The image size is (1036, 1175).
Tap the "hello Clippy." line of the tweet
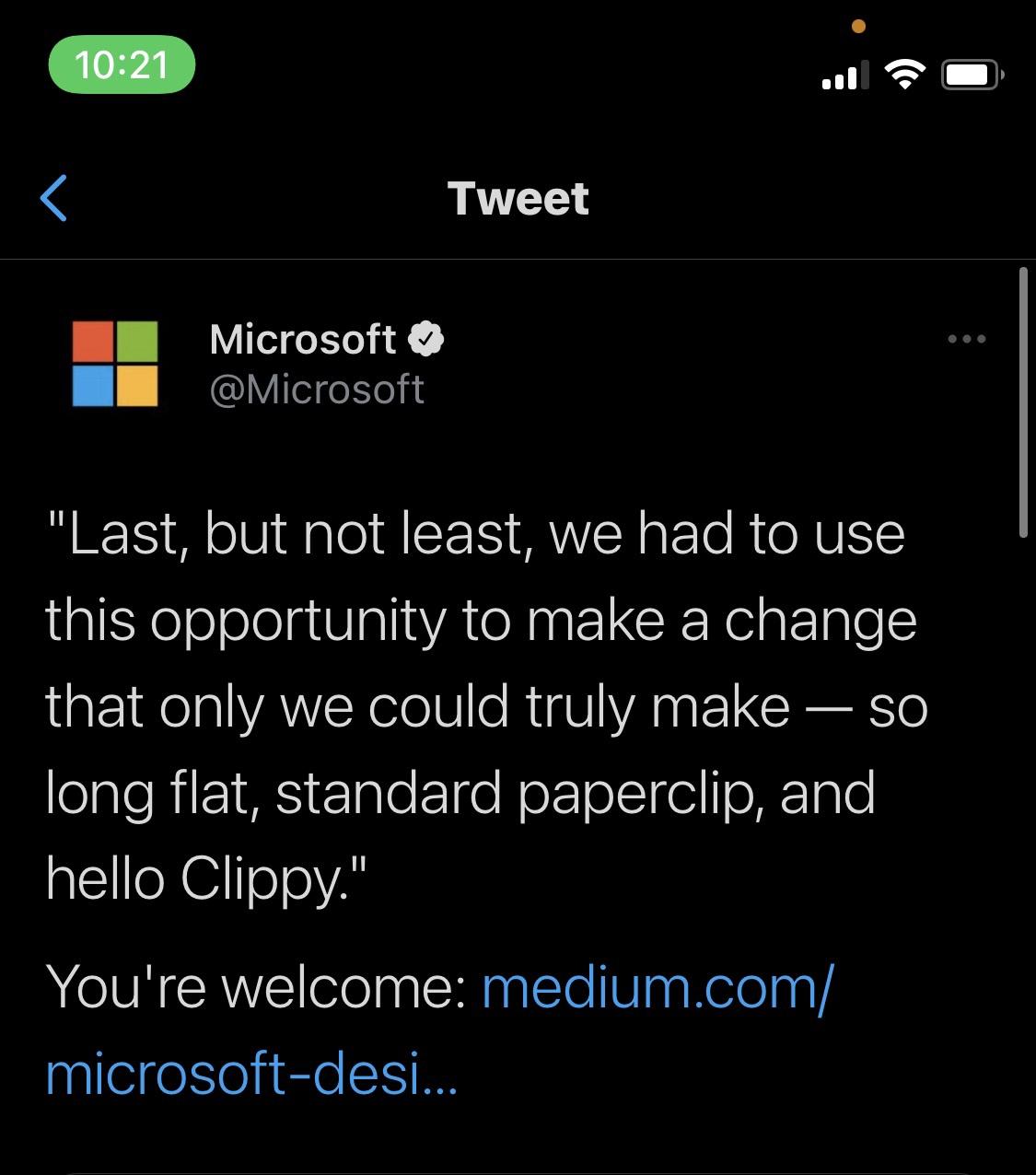207,878
